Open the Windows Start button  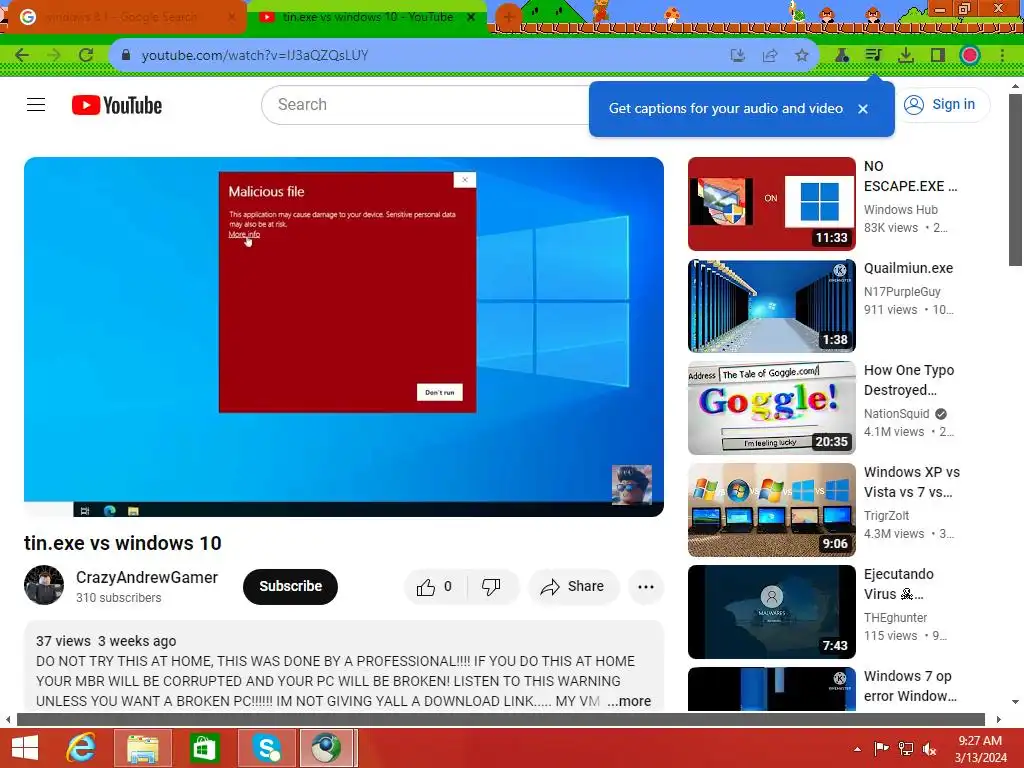click(x=25, y=748)
